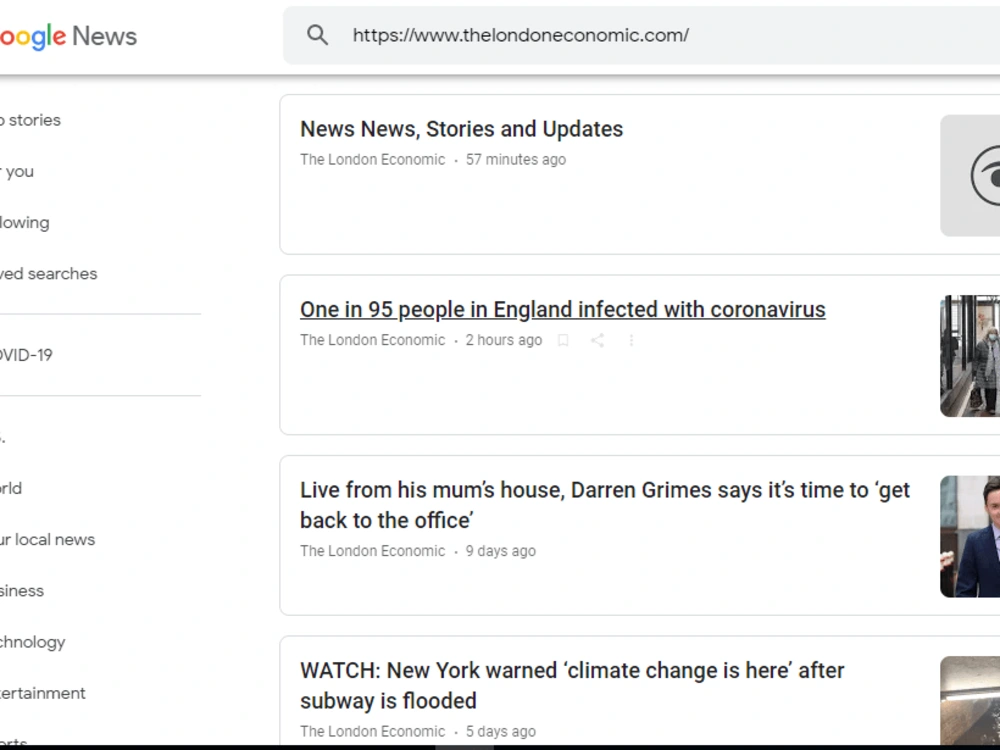Select Saved searches in the sidebar
1000x750 pixels.
[48, 274]
